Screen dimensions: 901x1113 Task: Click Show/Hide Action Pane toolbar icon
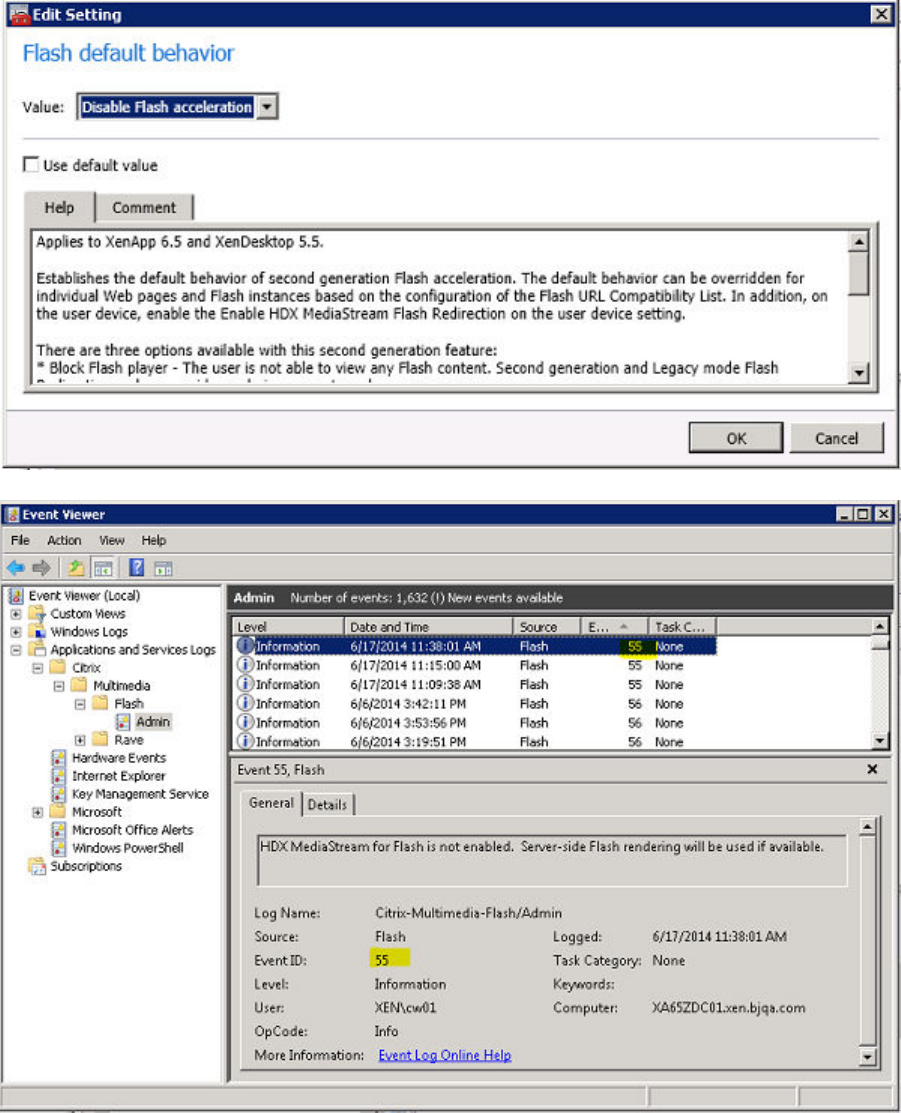coord(164,568)
